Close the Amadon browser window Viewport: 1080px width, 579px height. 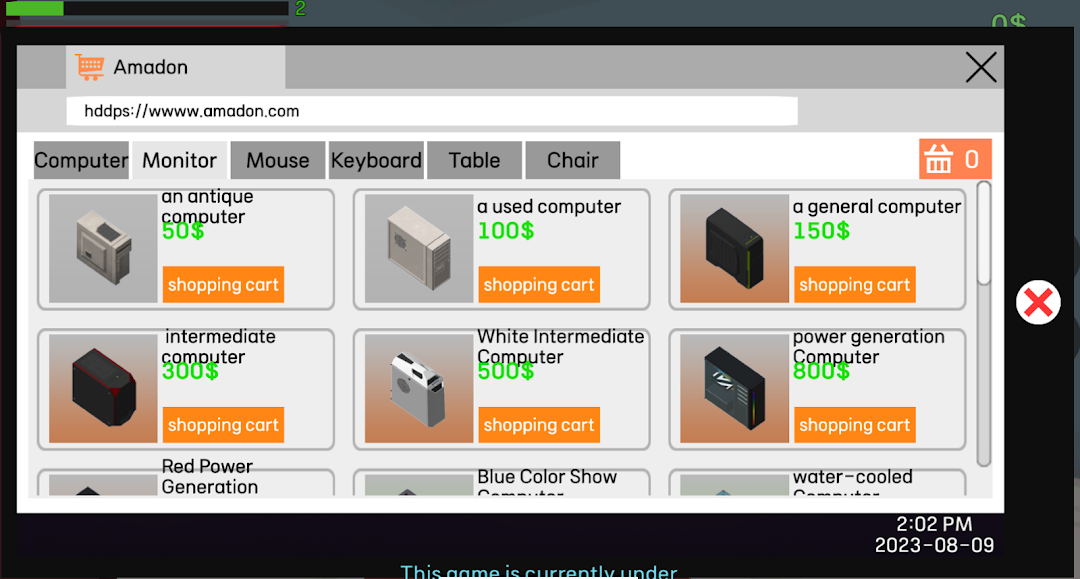click(981, 67)
